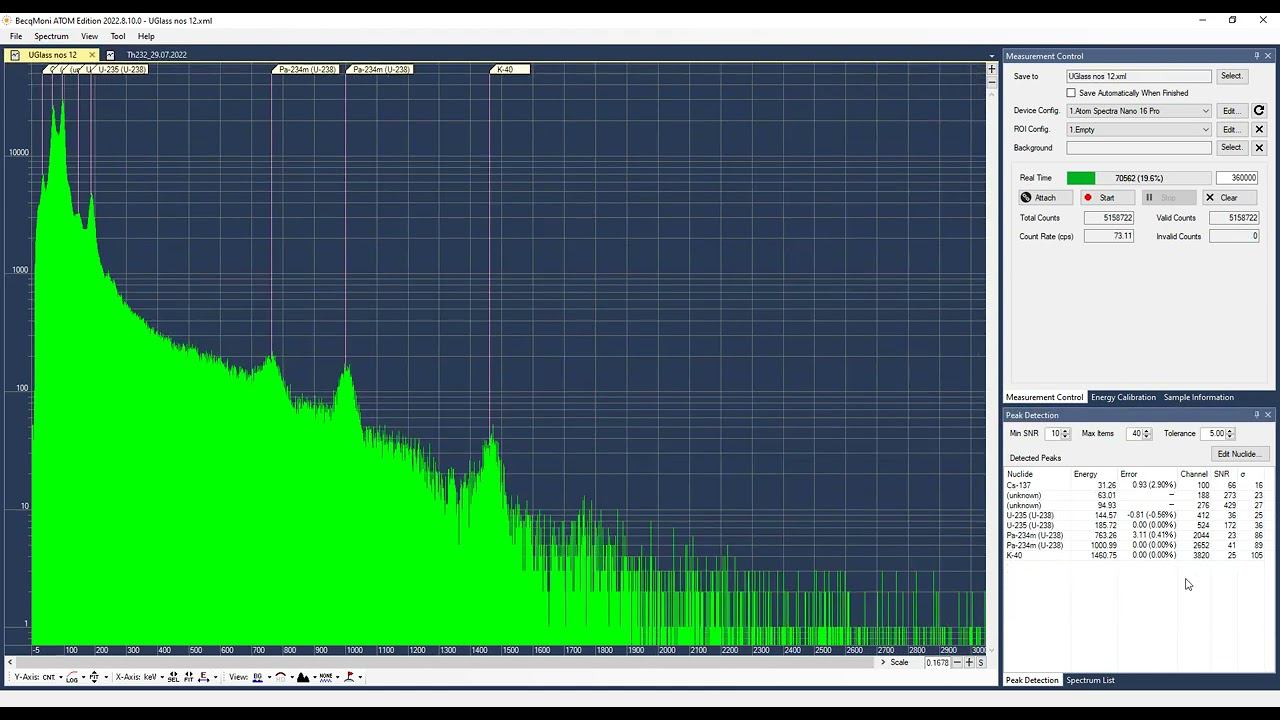This screenshot has width=1280, height=720.
Task: Click the Scale value field 0.1678
Action: [937, 663]
